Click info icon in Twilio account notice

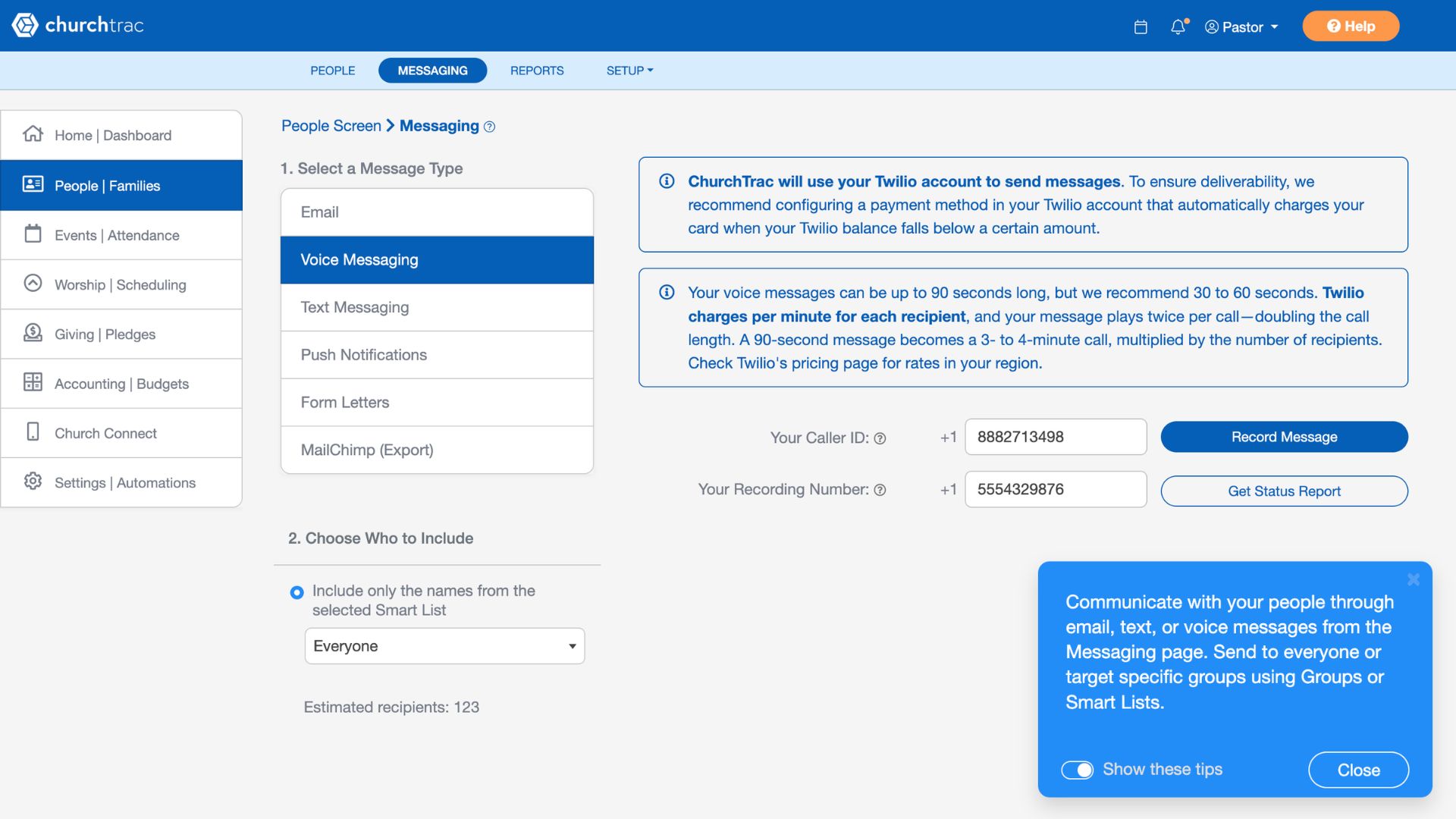667,181
